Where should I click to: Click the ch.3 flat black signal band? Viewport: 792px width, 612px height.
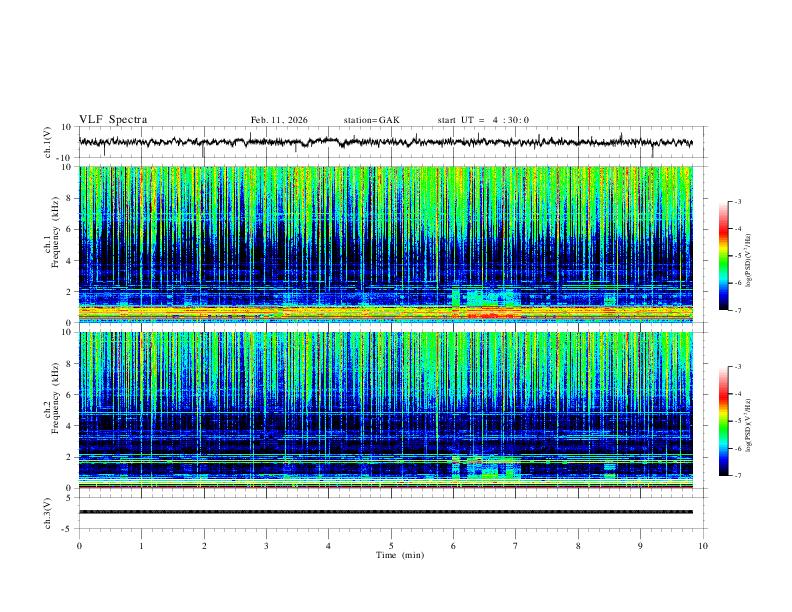click(386, 512)
